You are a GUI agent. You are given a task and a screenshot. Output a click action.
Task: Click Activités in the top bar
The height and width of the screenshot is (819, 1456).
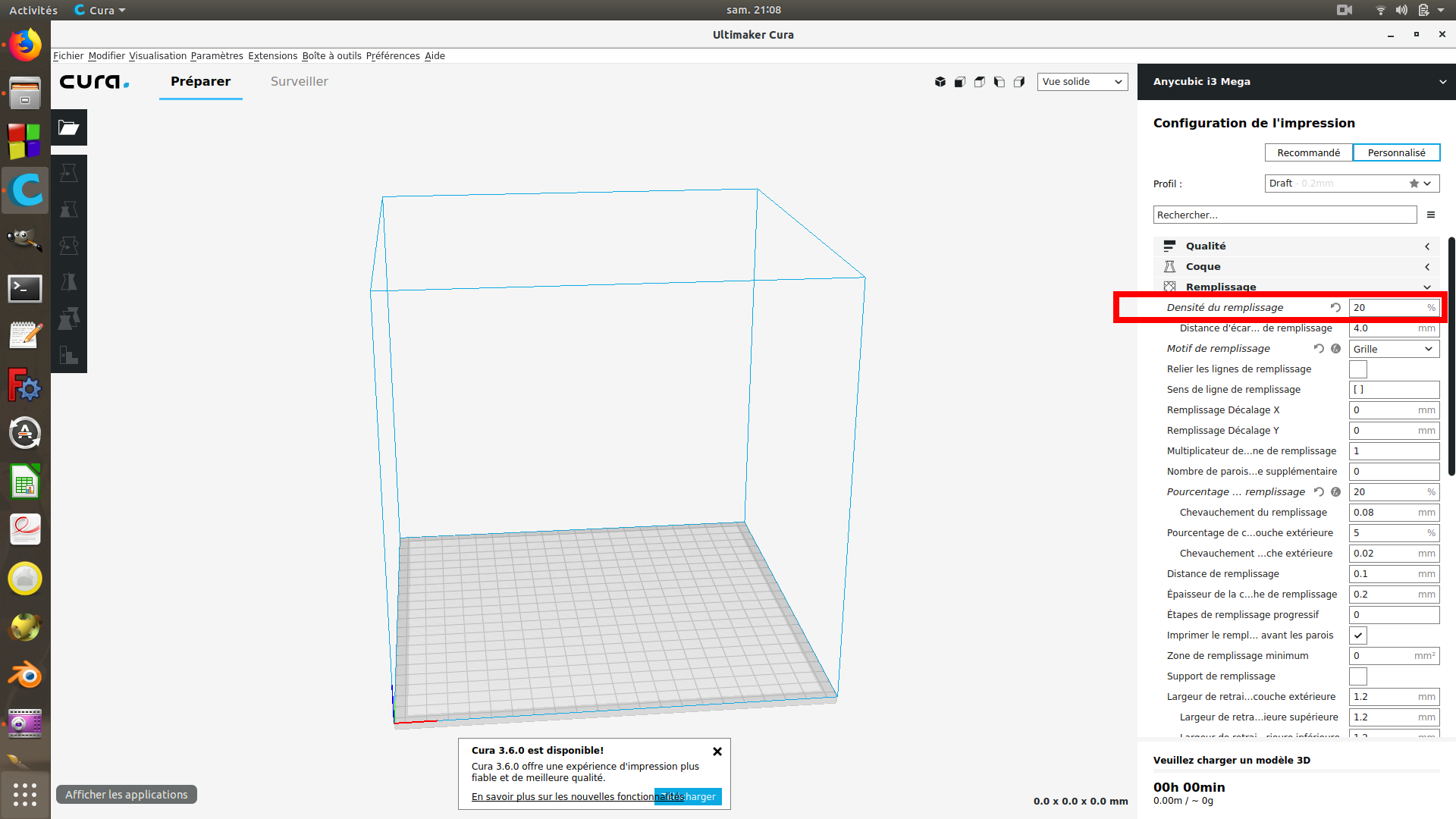(33, 10)
